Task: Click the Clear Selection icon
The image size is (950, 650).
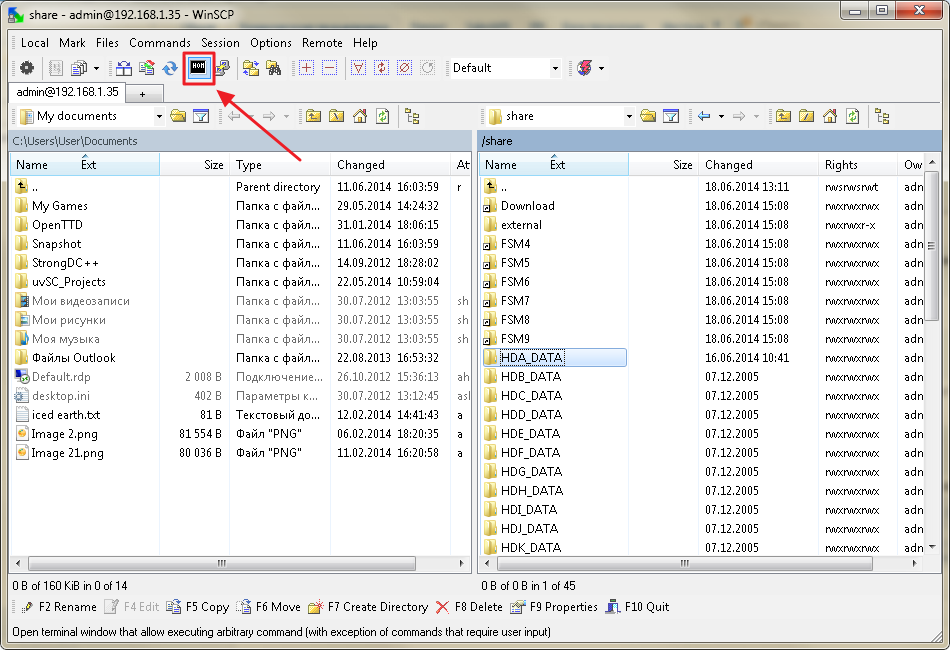Action: coord(405,68)
